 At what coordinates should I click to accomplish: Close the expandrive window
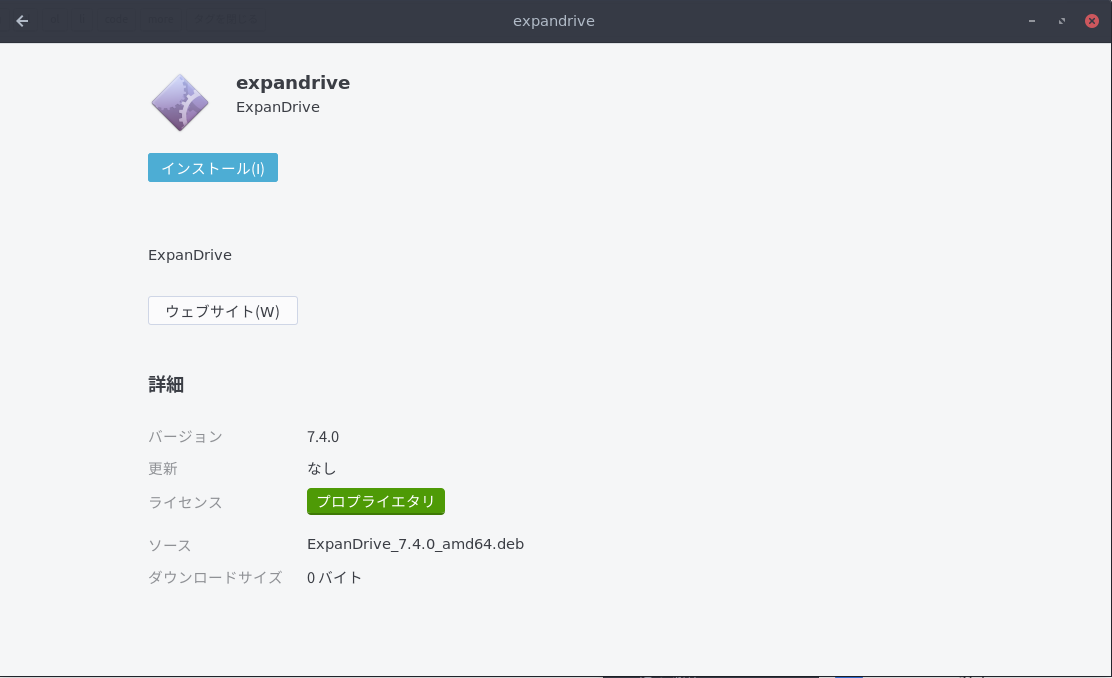point(1092,21)
